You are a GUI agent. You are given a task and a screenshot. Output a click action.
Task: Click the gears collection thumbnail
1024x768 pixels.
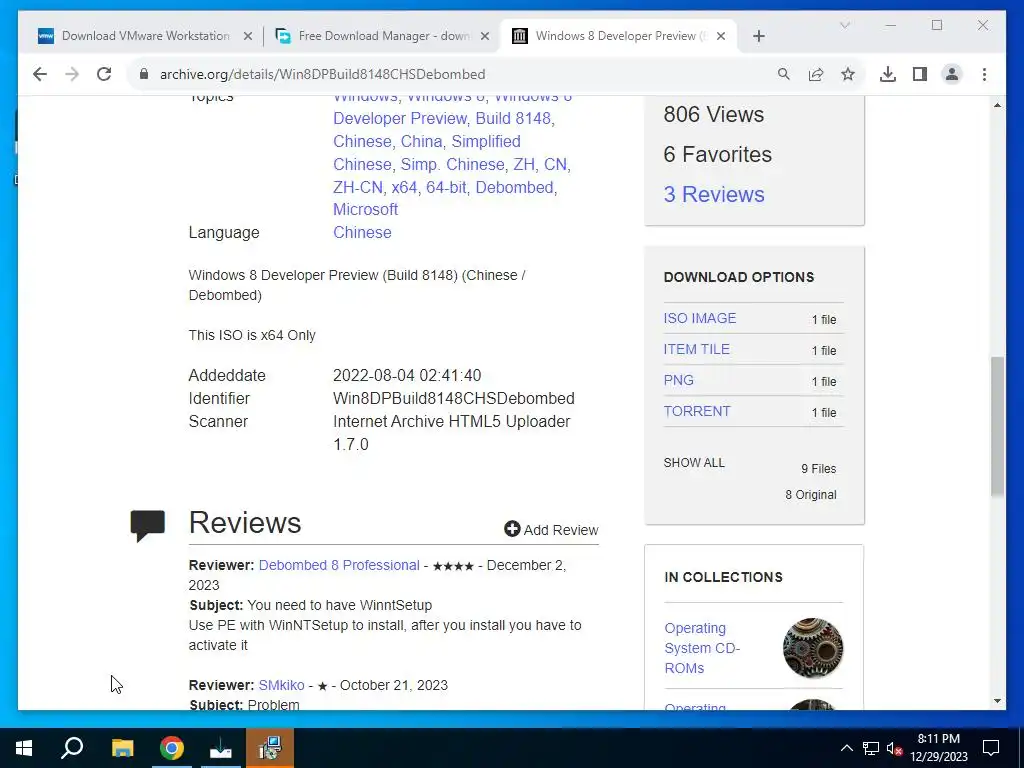coord(813,648)
